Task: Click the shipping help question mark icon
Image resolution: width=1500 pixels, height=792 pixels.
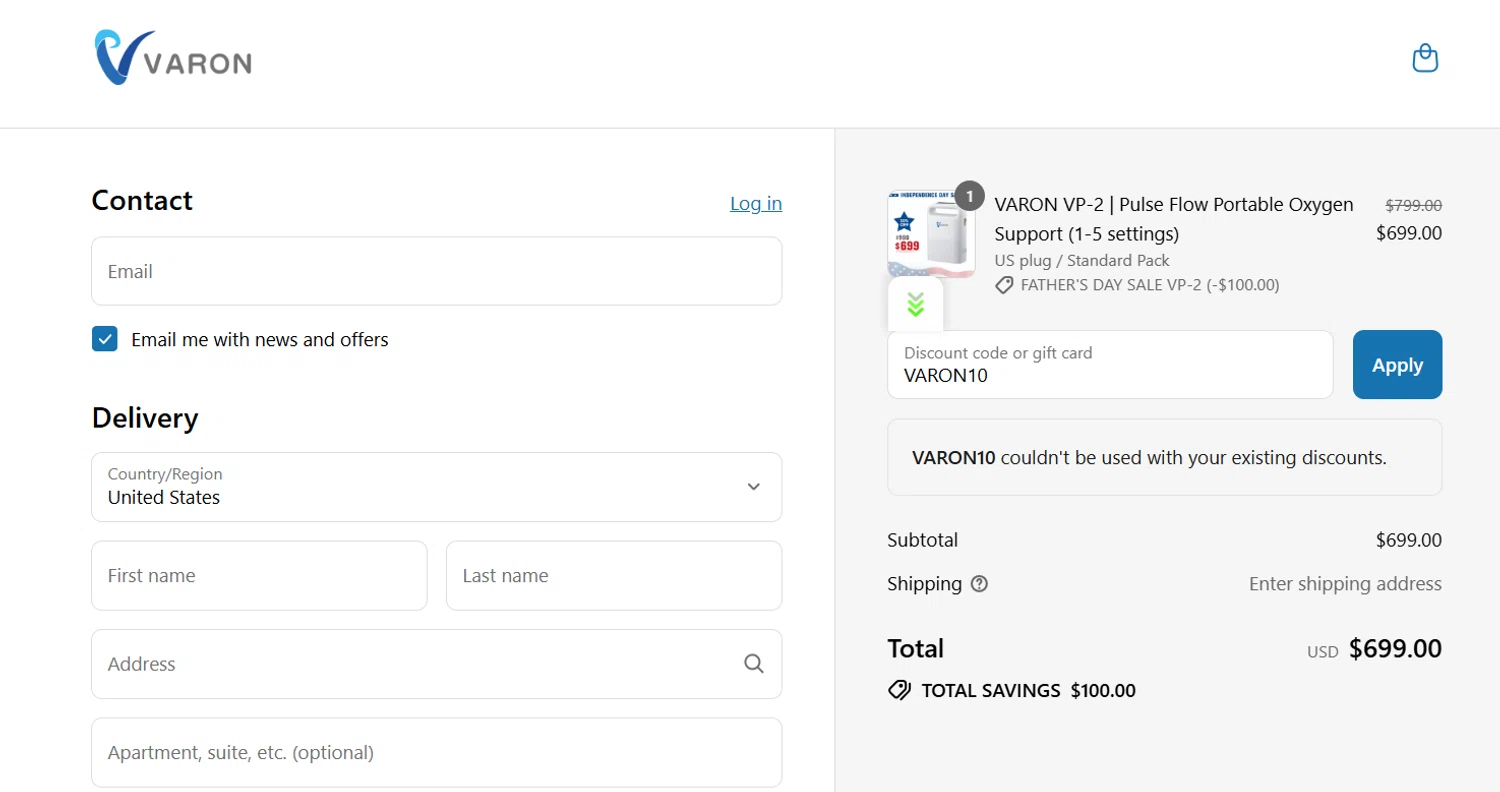Action: point(979,584)
